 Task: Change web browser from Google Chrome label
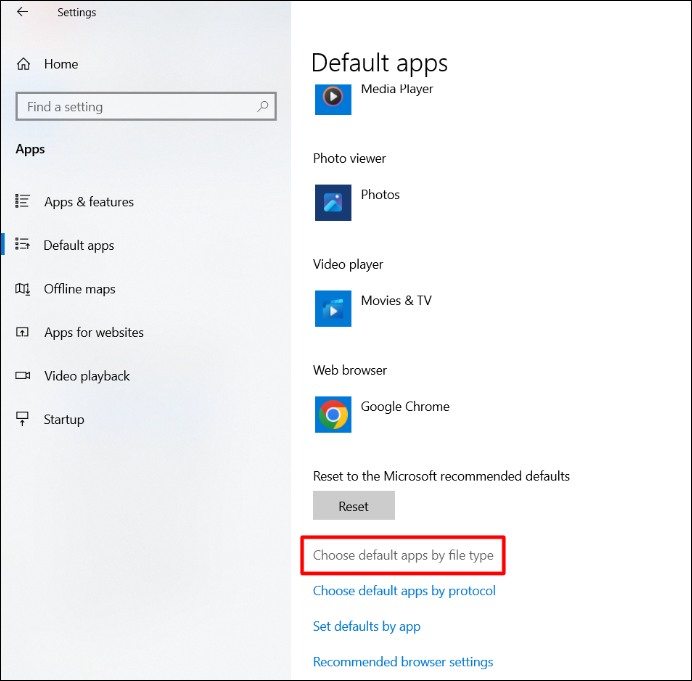coord(405,407)
